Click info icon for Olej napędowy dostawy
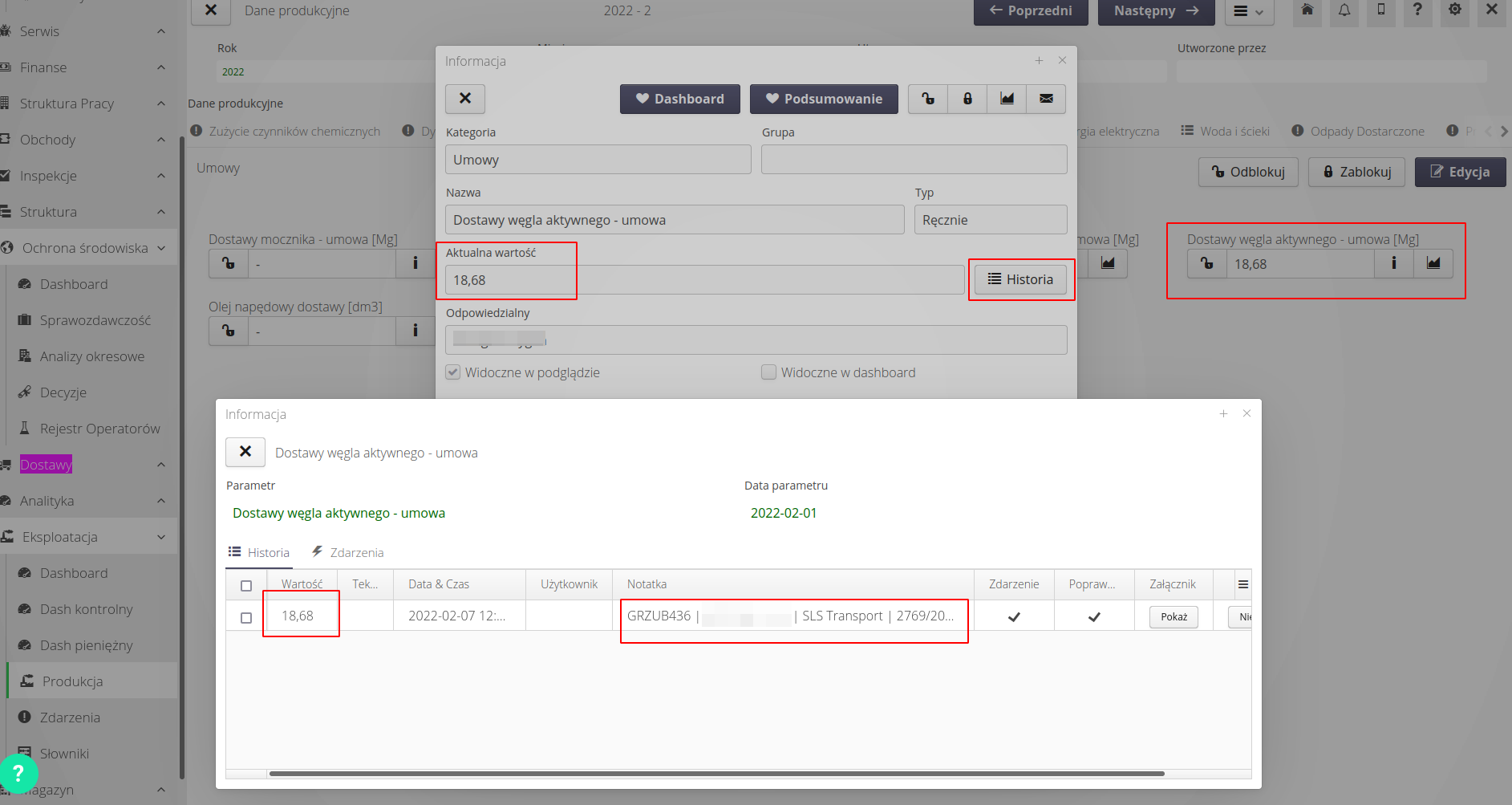The height and width of the screenshot is (805, 1512). point(415,331)
